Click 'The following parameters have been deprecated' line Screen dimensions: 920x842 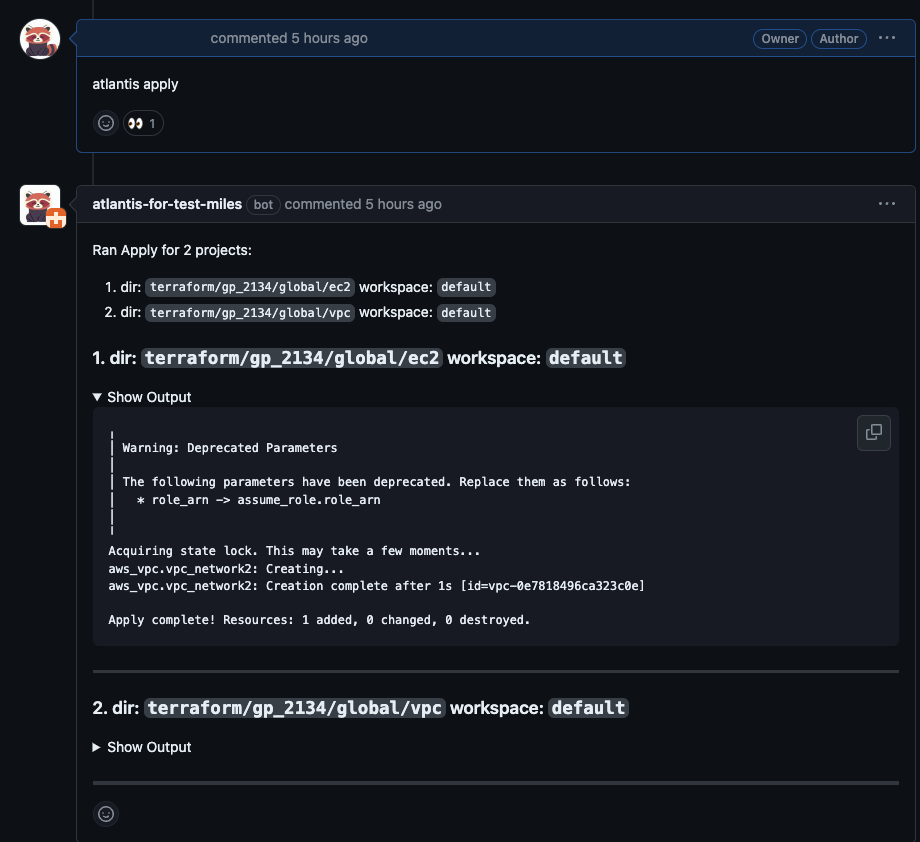point(376,482)
